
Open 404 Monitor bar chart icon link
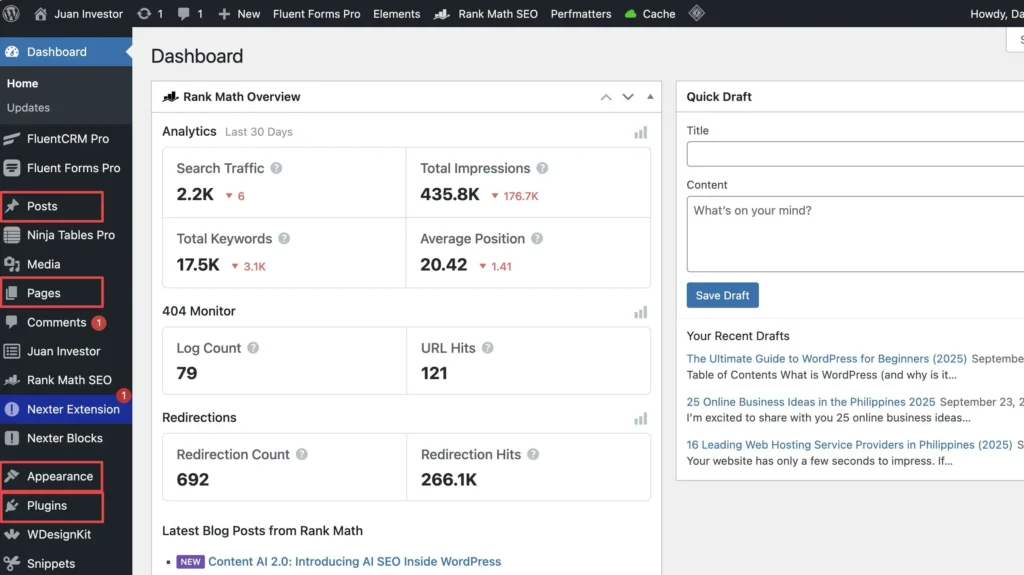pos(641,312)
